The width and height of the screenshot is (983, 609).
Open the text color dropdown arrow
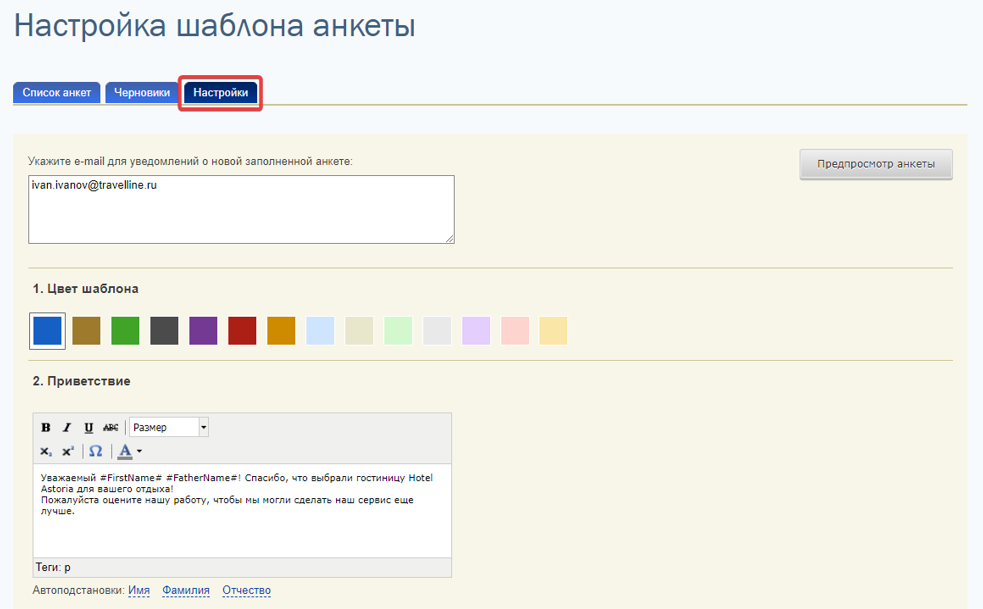tap(139, 451)
